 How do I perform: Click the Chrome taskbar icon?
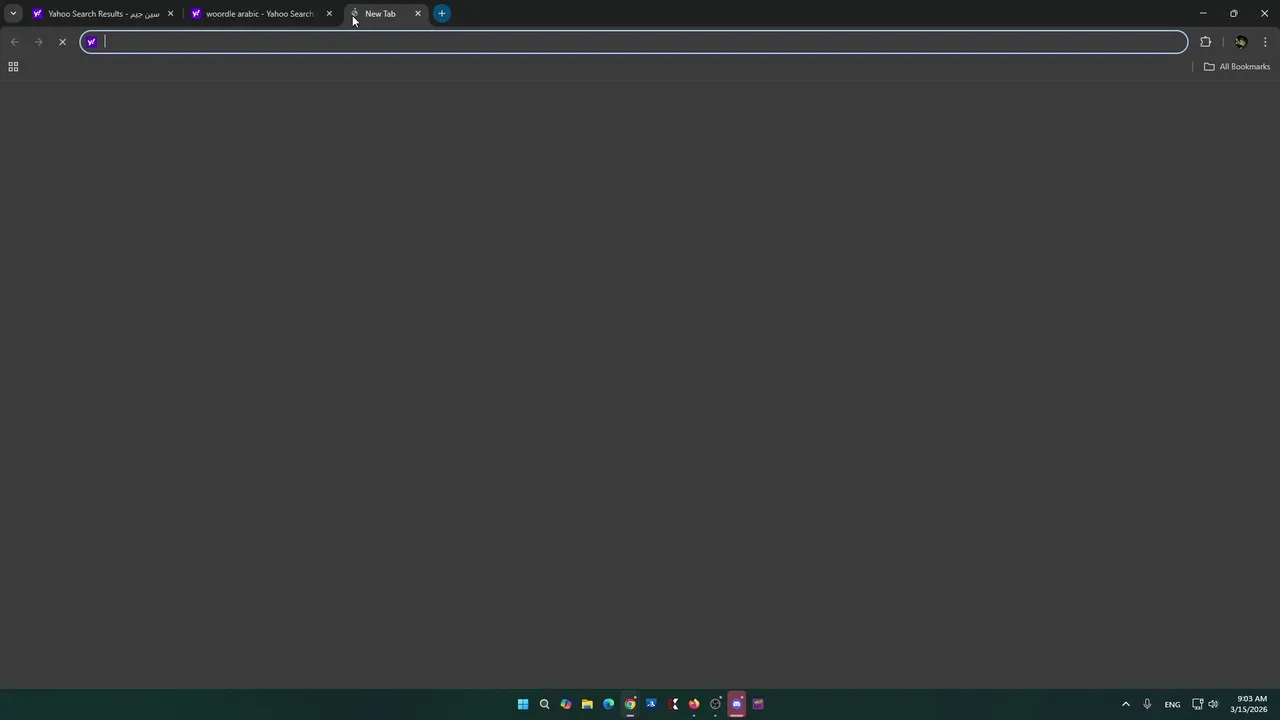pyautogui.click(x=630, y=704)
